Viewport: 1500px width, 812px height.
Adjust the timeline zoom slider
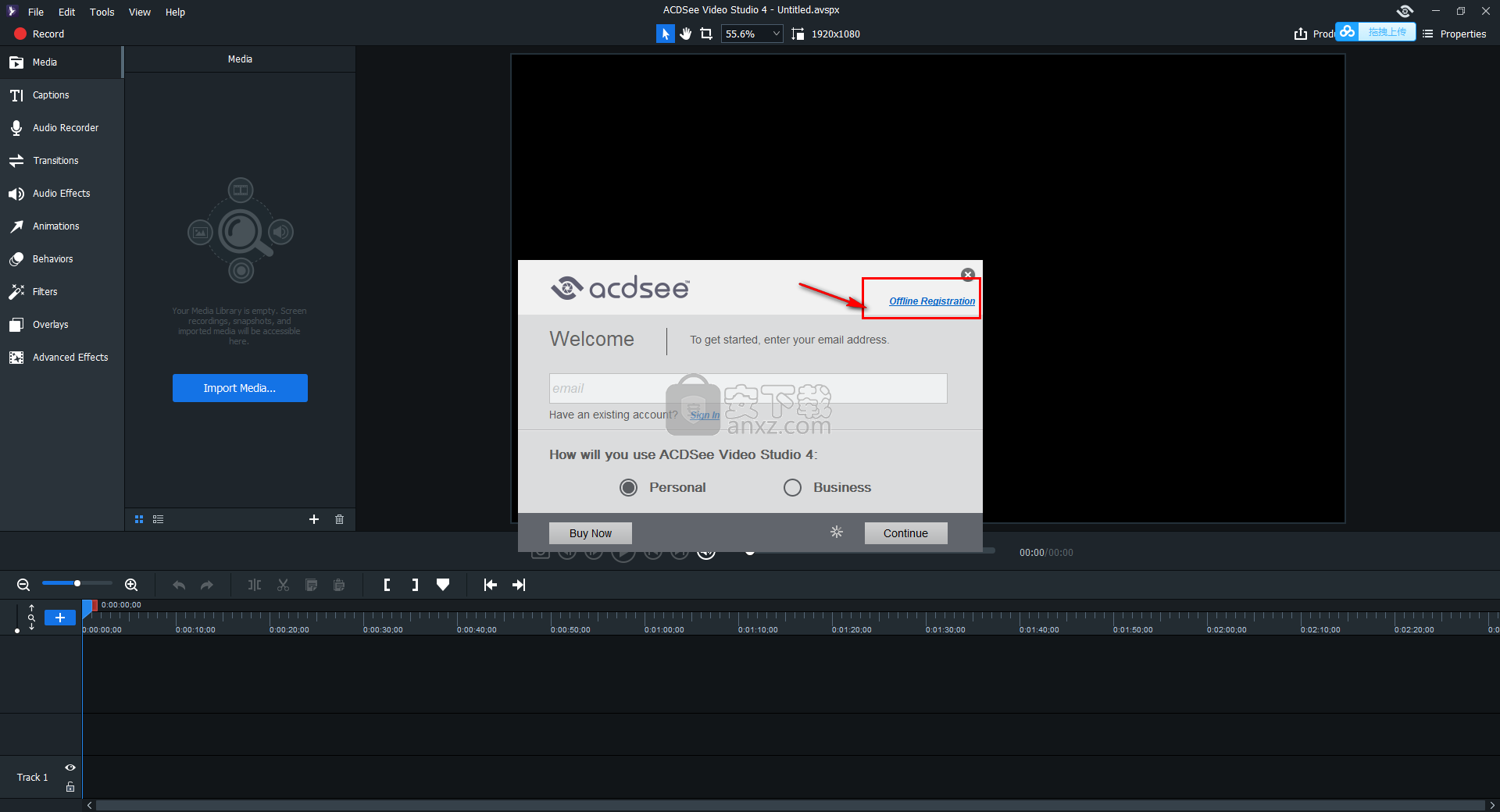click(77, 583)
